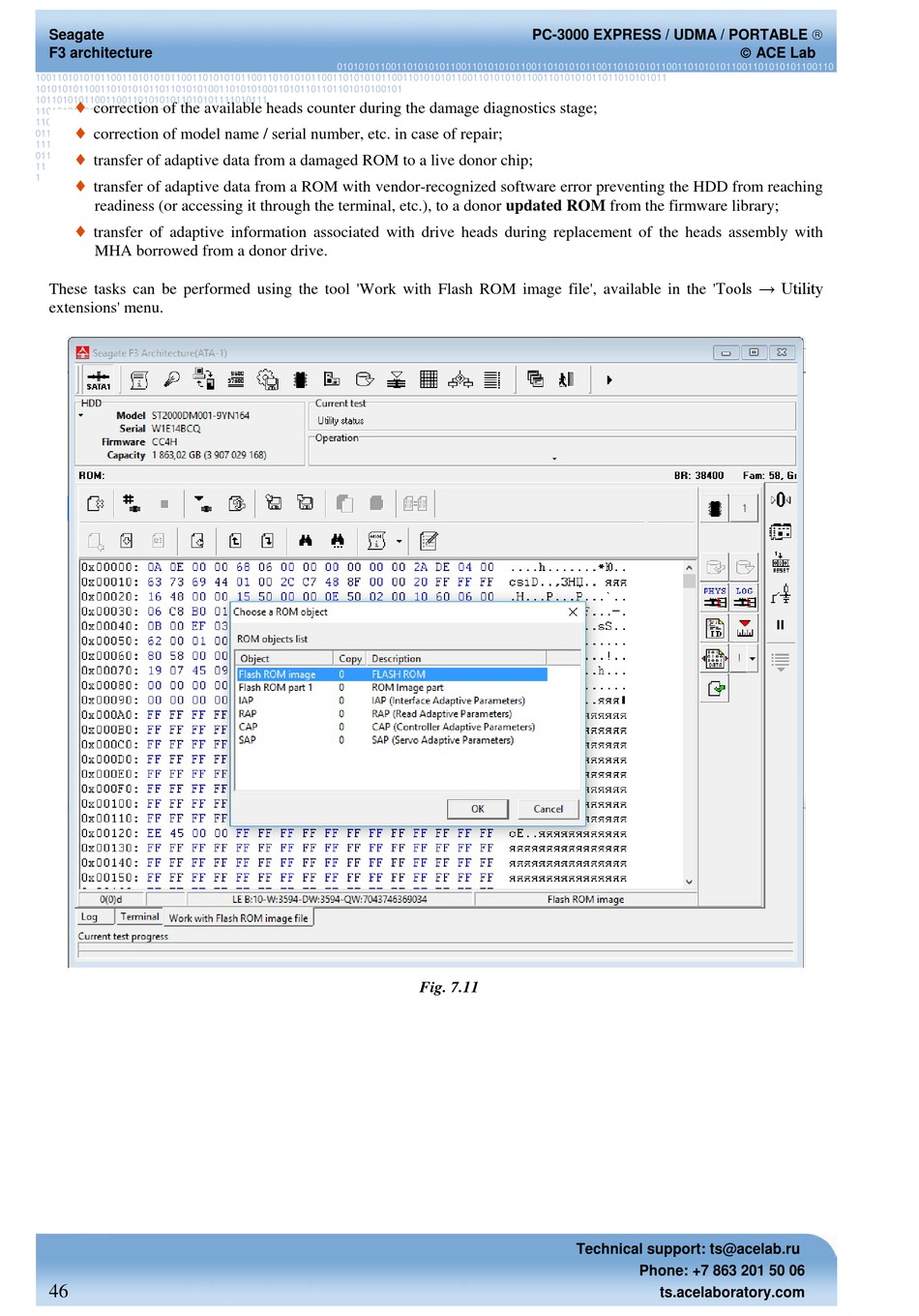This screenshot has width=919, height=1316.
Task: Click the exit door icon in main toolbar
Action: click(x=567, y=379)
